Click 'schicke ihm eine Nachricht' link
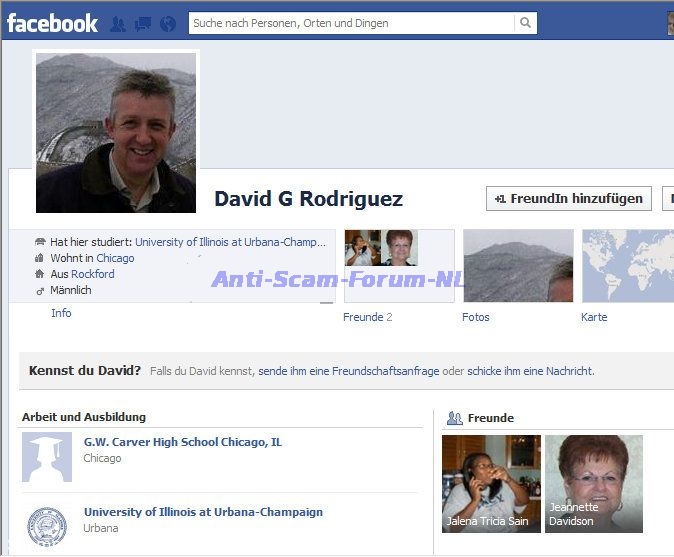Image resolution: width=674 pixels, height=557 pixels. [530, 371]
